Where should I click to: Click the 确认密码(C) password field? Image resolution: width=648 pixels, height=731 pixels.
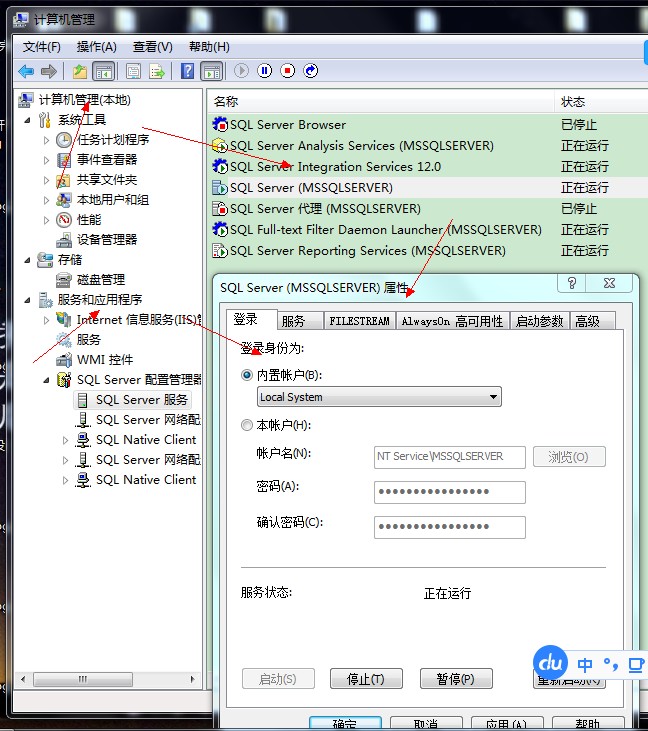click(449, 527)
